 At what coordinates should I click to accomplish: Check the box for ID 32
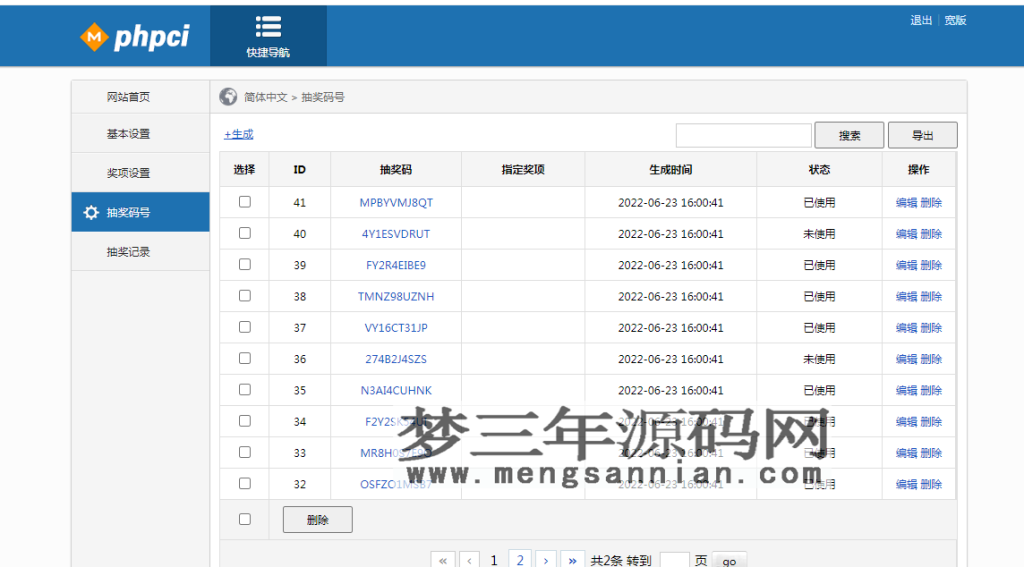245,483
